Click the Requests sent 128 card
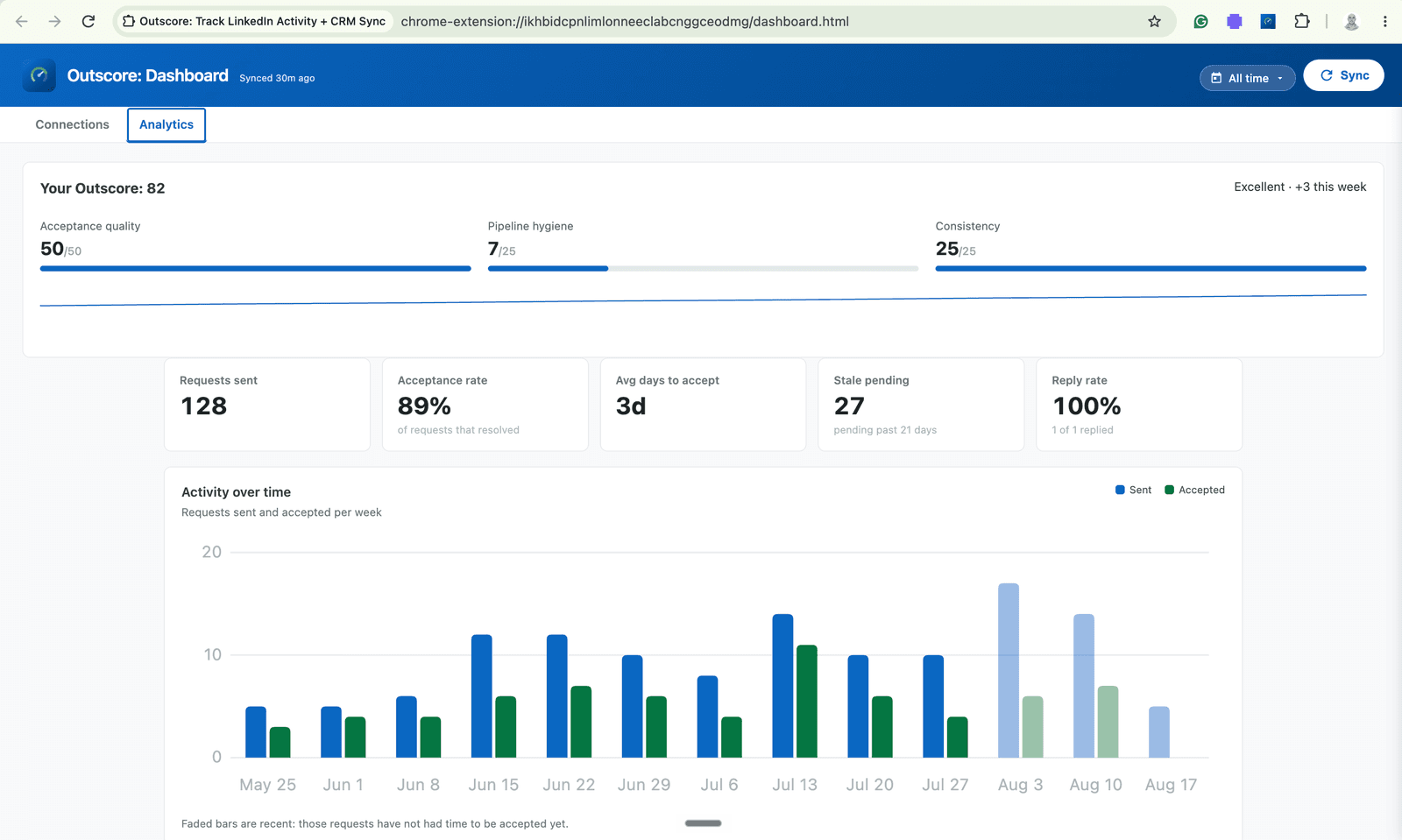Viewport: 1402px width, 840px height. click(267, 405)
